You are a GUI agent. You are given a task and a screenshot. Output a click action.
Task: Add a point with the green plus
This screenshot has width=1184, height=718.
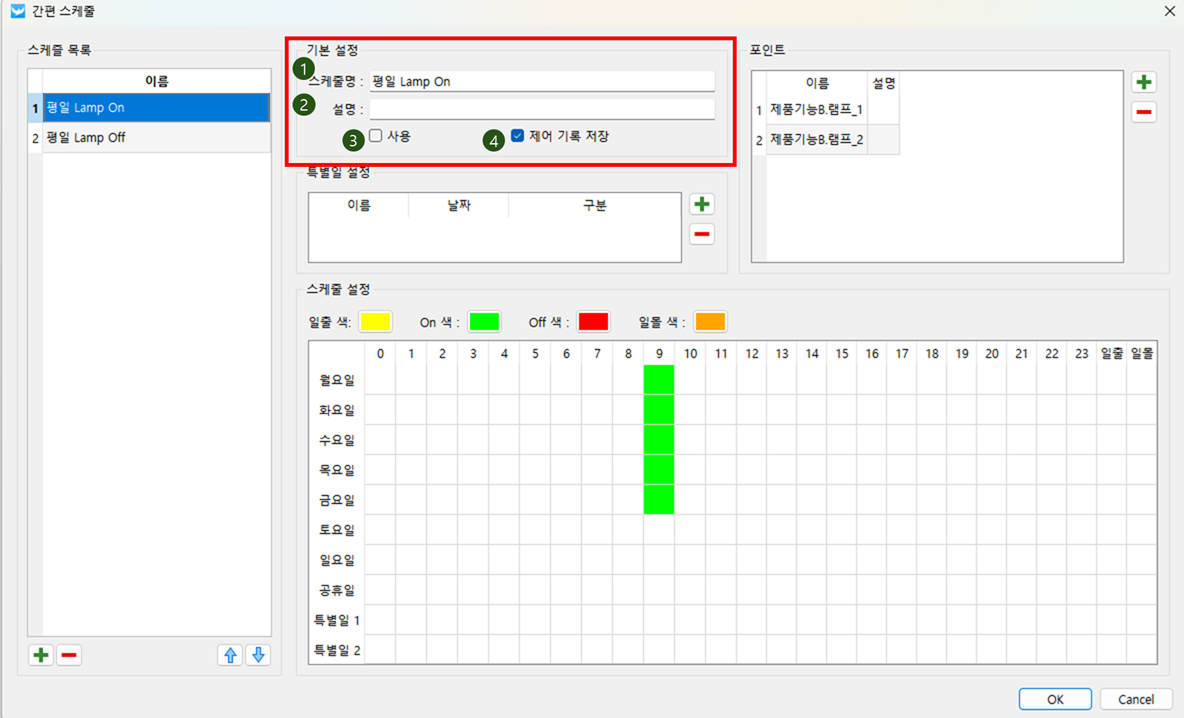point(1144,83)
